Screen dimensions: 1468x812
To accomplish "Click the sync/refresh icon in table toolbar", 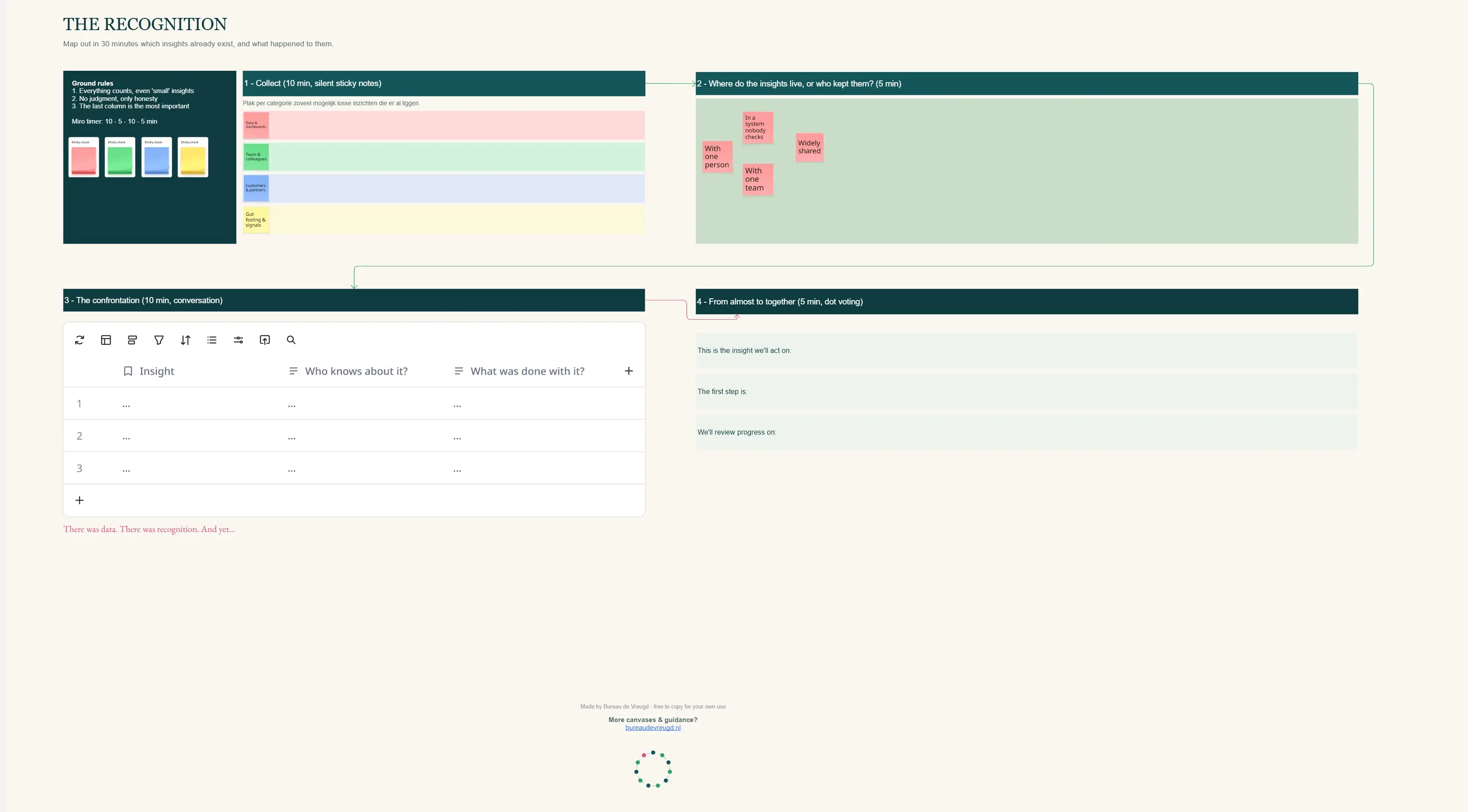I will [x=79, y=340].
